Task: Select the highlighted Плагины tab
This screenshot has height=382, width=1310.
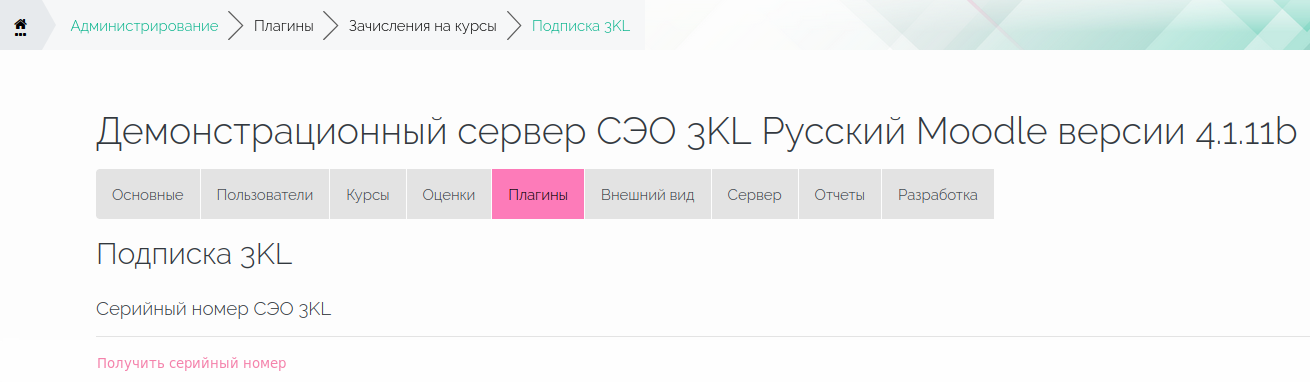Action: click(x=538, y=195)
